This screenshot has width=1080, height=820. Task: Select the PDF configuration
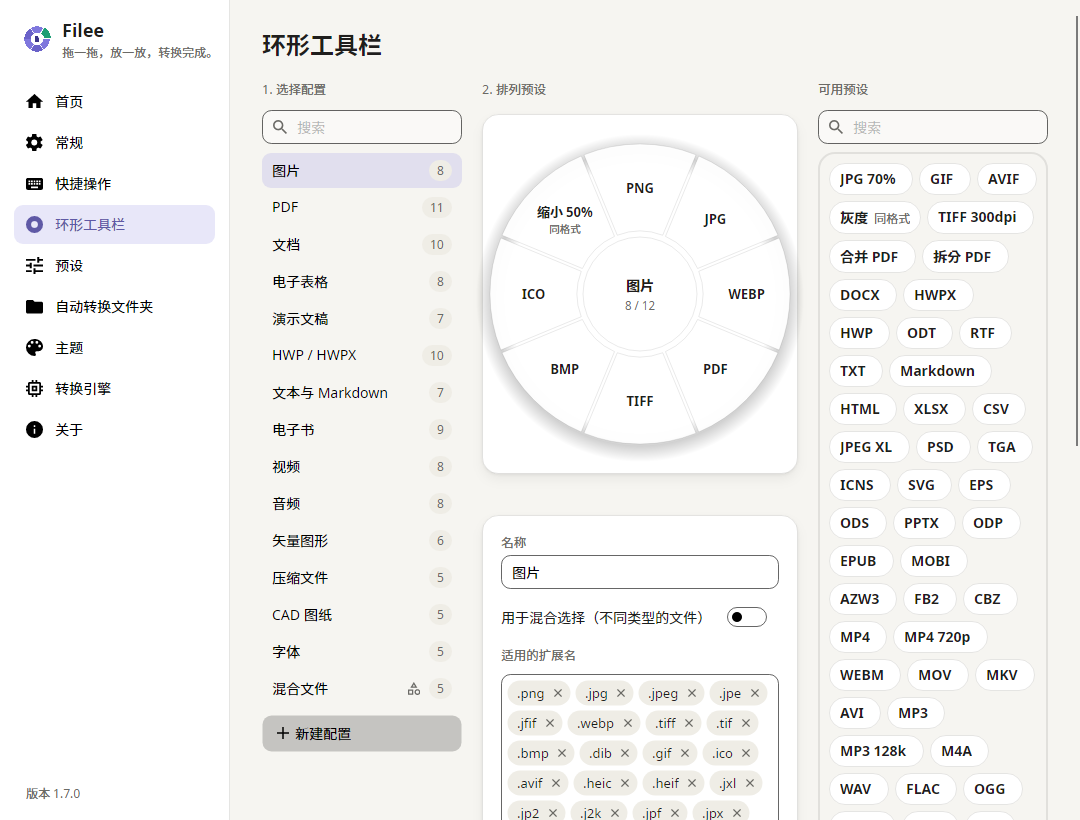(x=362, y=207)
